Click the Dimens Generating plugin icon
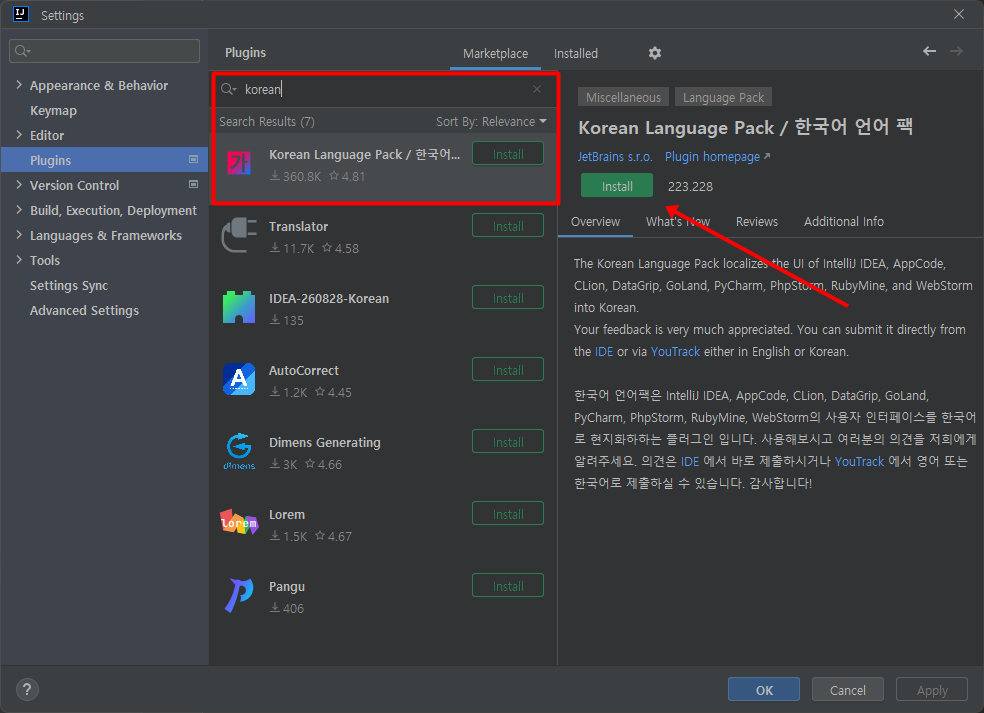 point(239,451)
